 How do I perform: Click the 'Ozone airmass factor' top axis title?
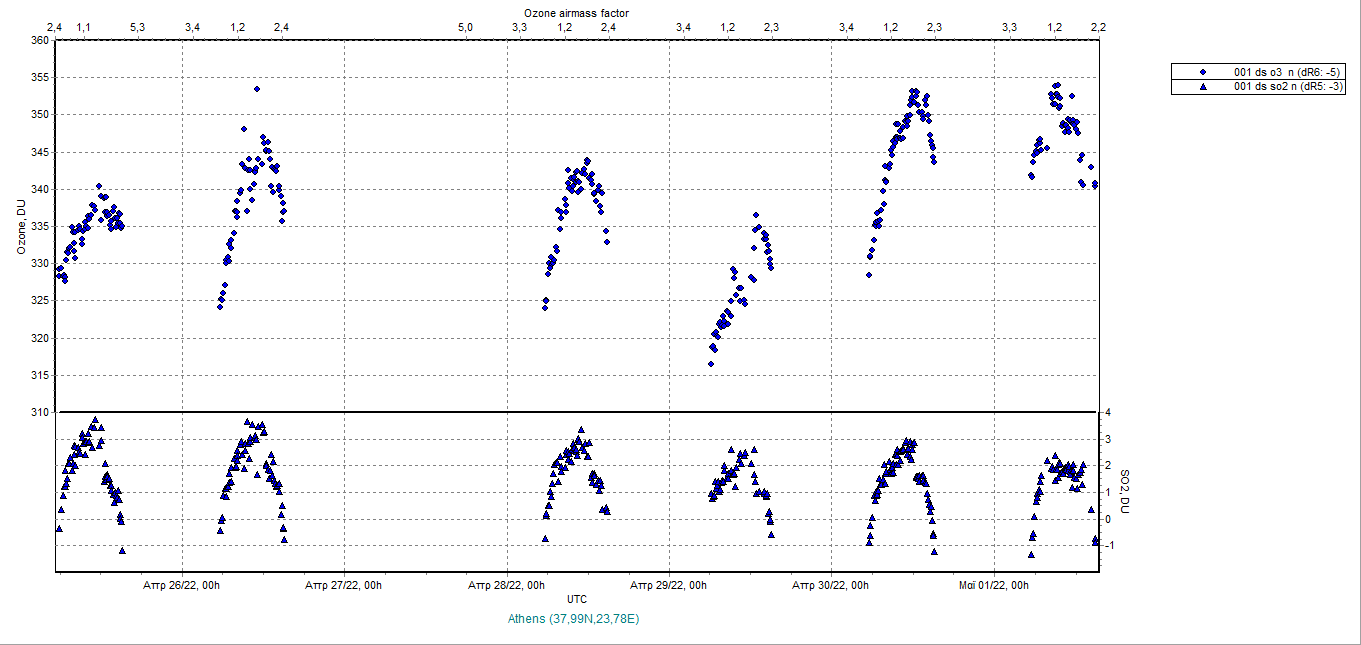click(576, 12)
